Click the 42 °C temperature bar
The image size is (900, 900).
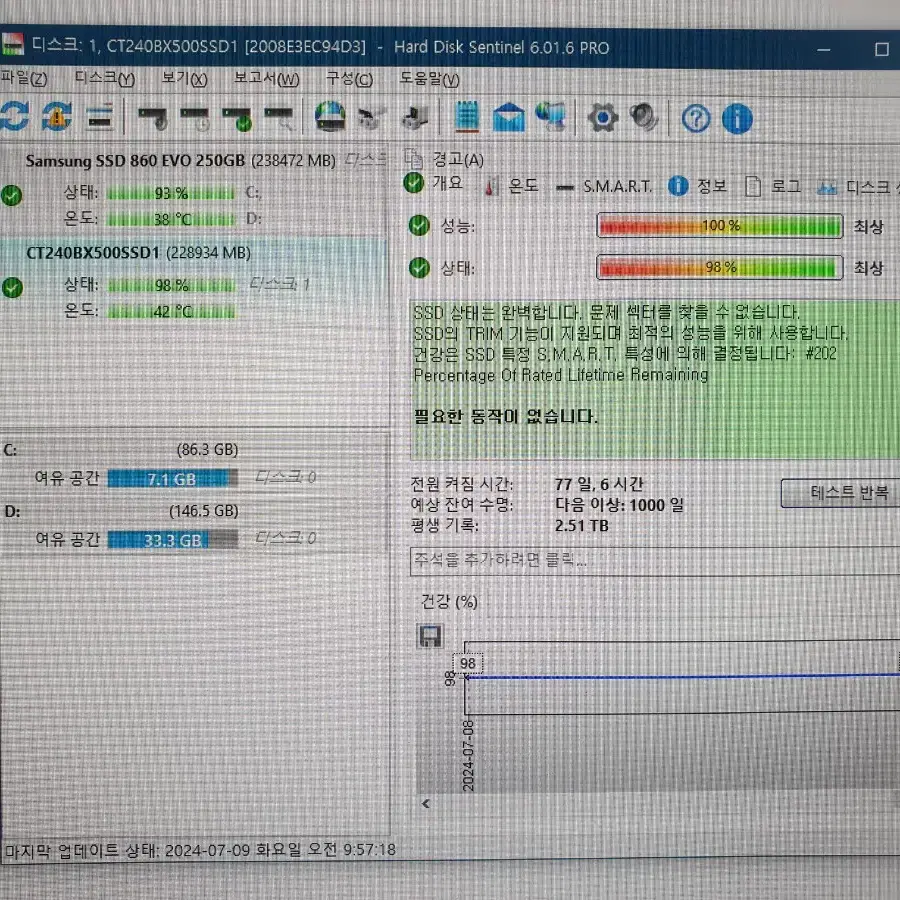point(171,312)
